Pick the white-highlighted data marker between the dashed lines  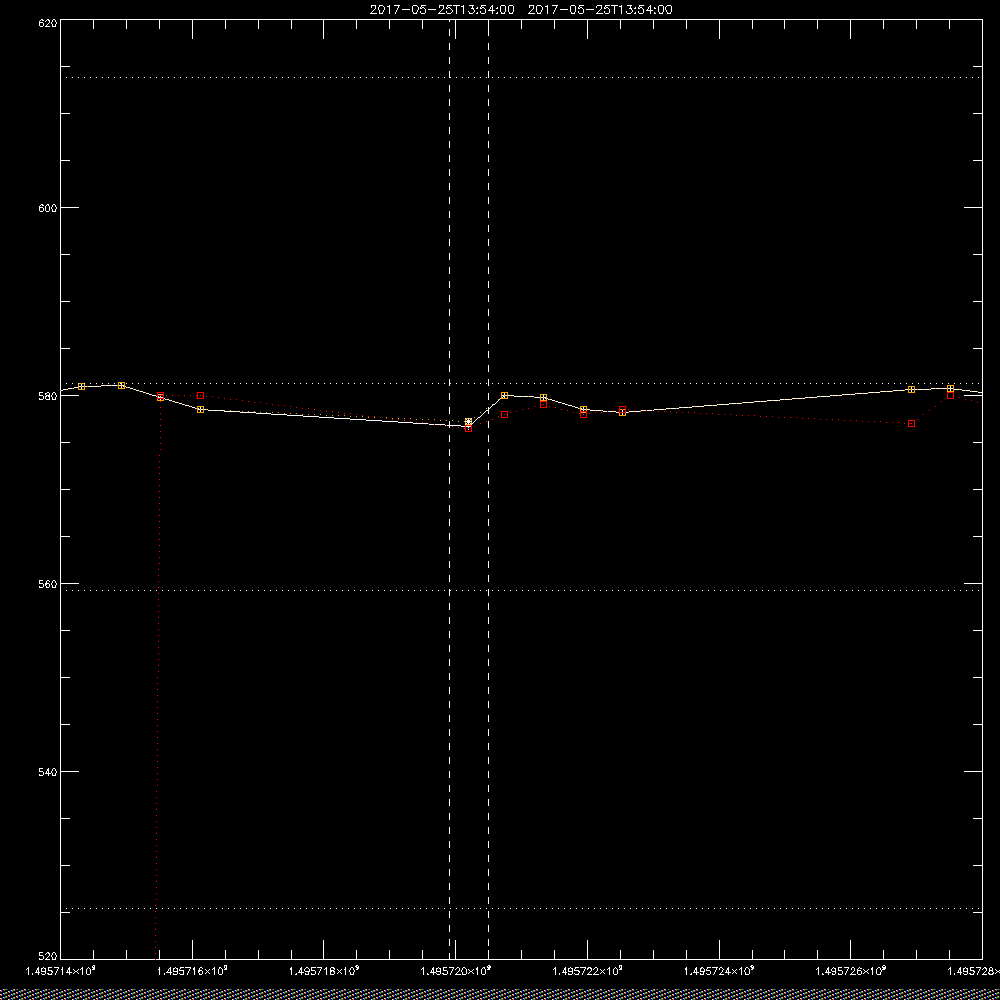coord(469,422)
